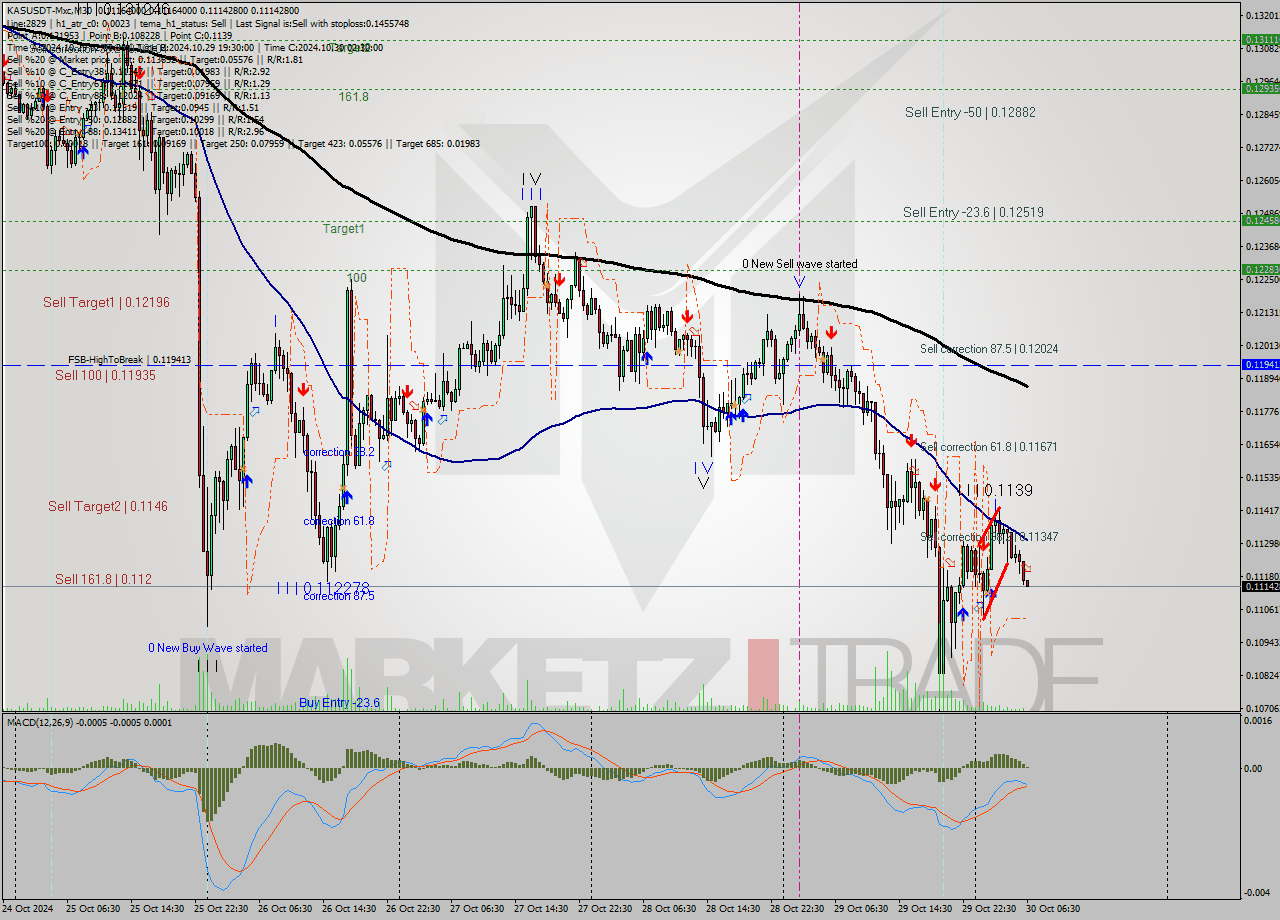Select the 'FSB-HighToBreak | 0.119413' label
The width and height of the screenshot is (1280, 920).
click(x=129, y=358)
